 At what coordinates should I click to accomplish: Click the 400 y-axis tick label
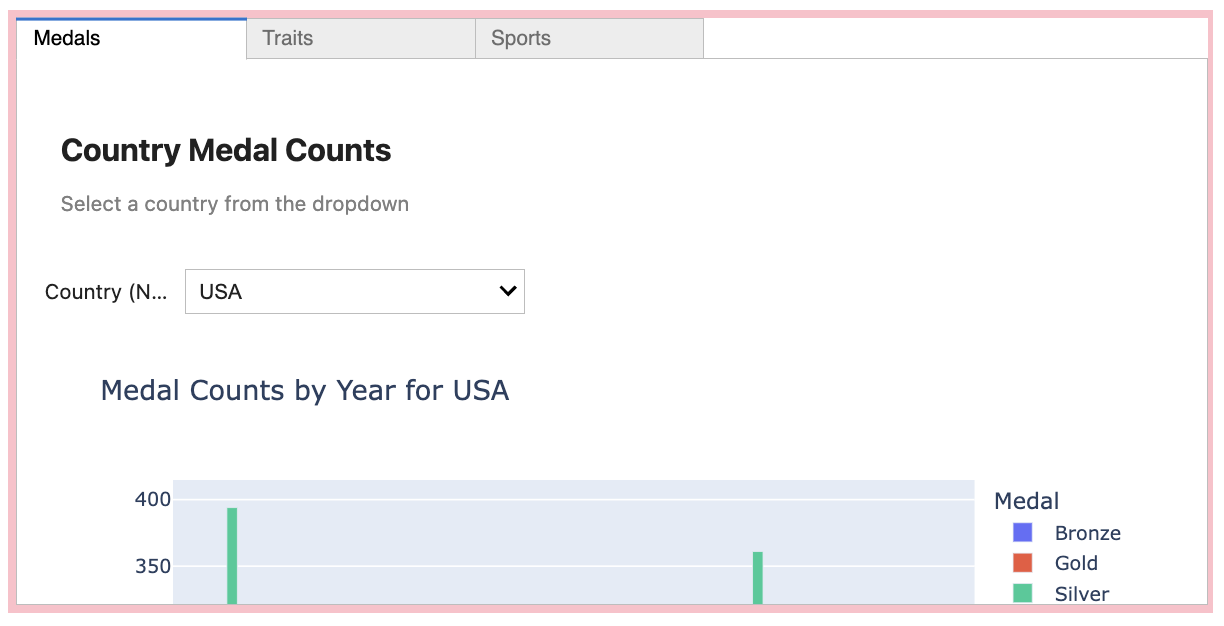click(153, 499)
